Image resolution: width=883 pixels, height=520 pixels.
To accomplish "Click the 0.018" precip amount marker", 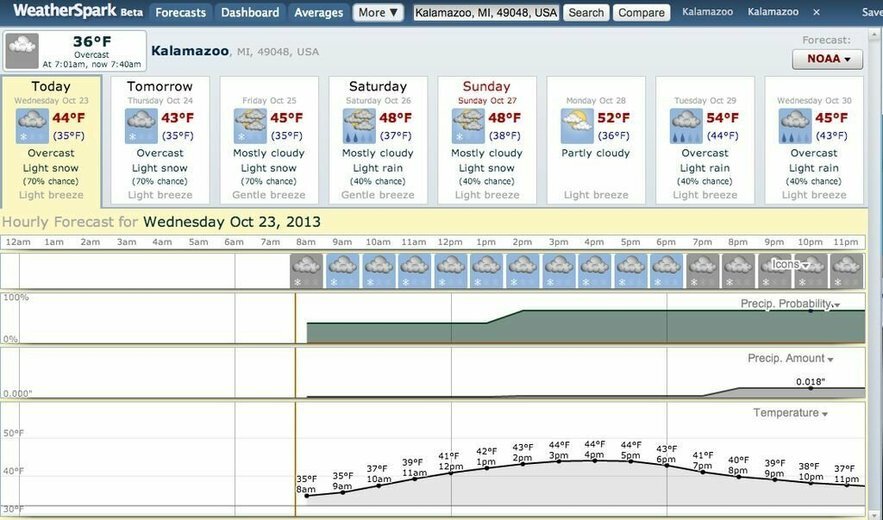I will pos(810,388).
